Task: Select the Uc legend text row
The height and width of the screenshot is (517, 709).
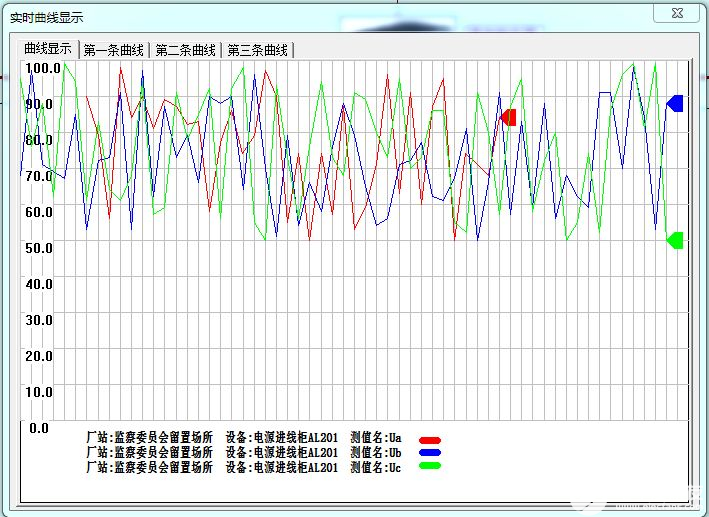Action: (244, 467)
